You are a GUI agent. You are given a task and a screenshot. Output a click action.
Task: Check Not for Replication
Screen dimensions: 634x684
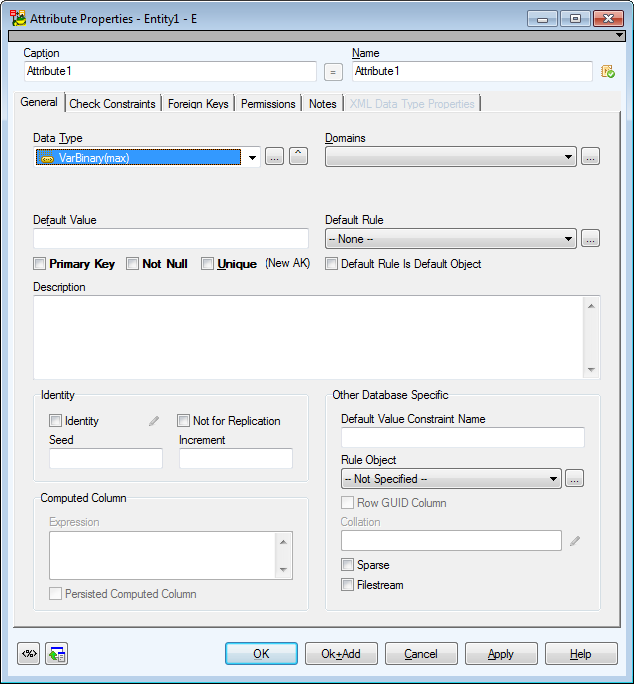pos(183,421)
